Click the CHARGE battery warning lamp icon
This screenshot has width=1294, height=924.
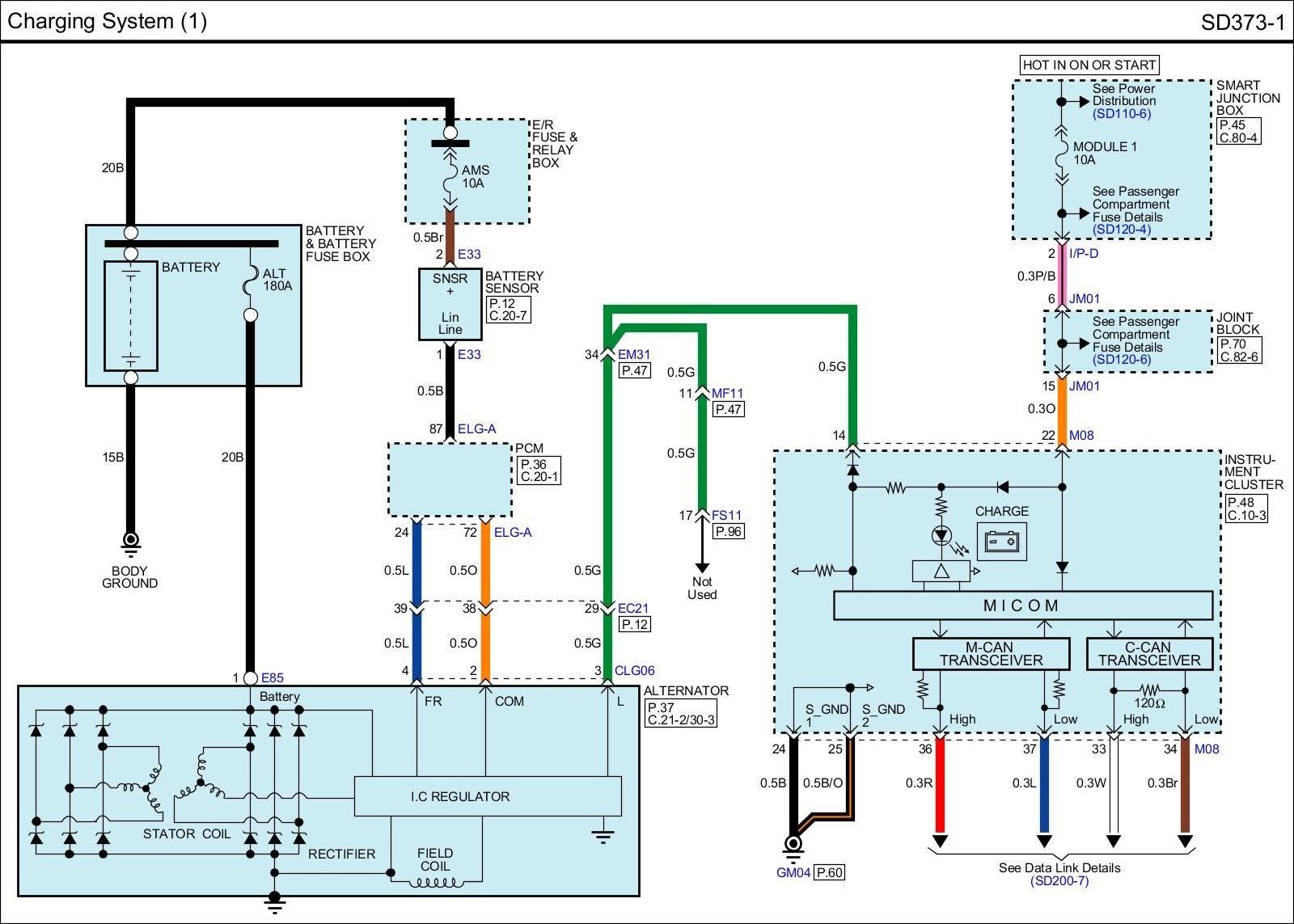(x=1001, y=541)
